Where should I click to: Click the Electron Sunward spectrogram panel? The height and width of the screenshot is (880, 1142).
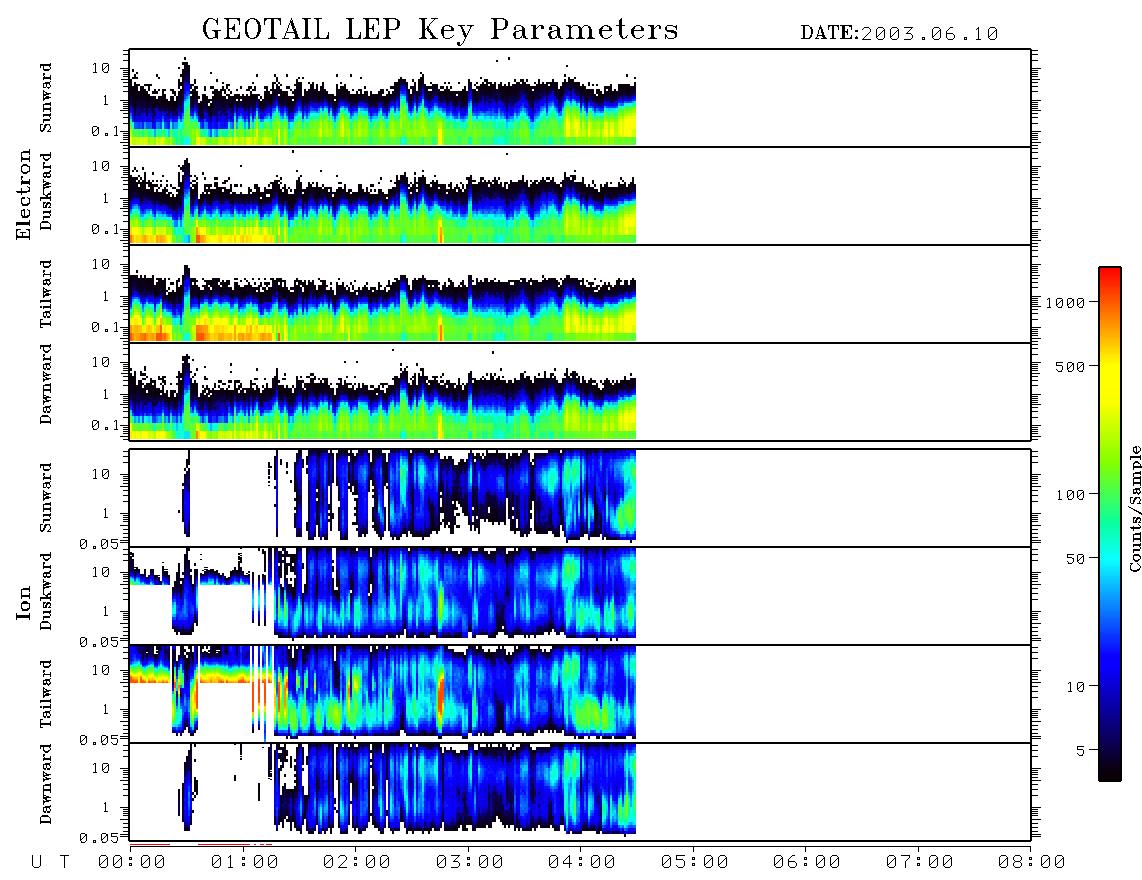coord(580,98)
